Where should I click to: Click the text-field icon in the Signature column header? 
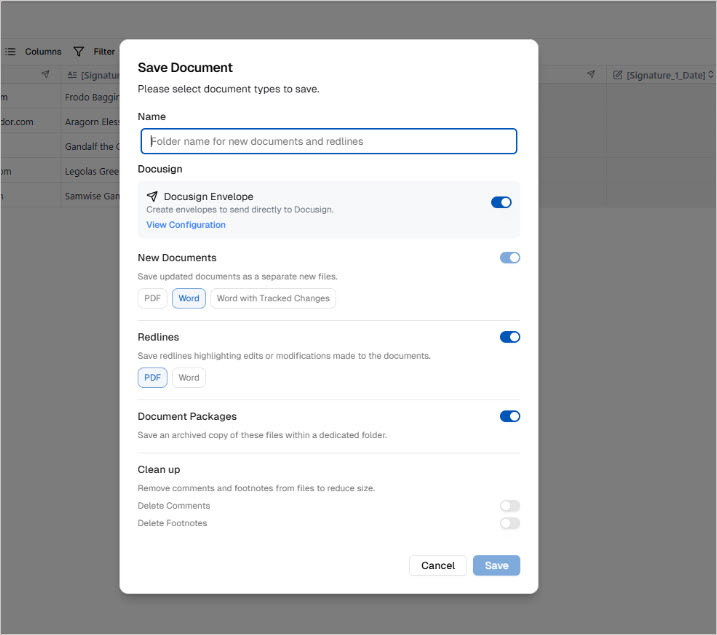72,75
